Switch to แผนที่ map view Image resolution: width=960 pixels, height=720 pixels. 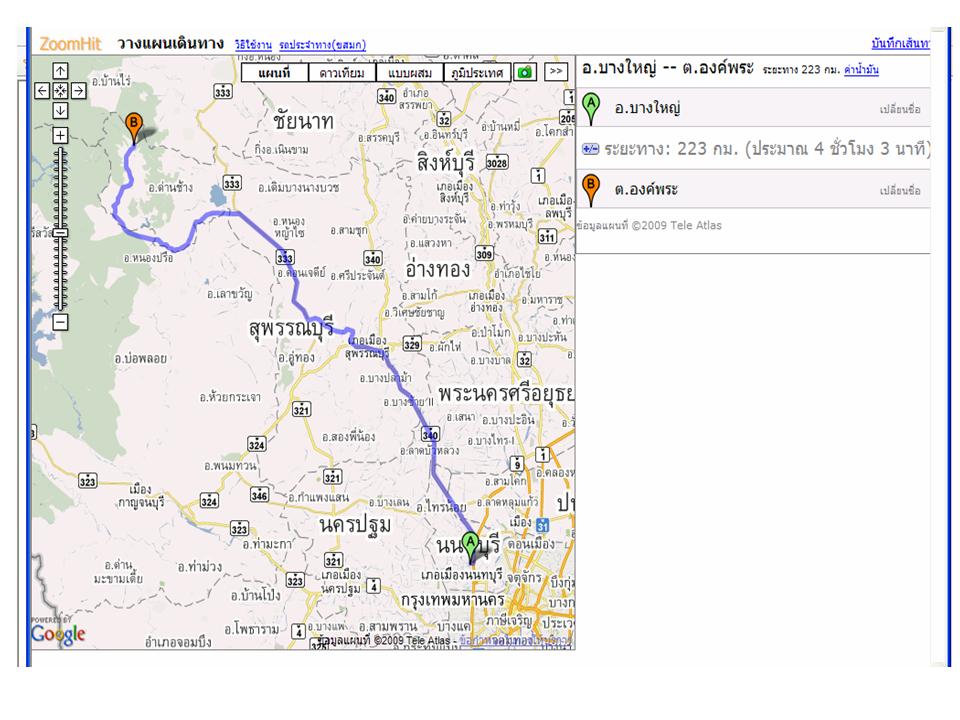tap(273, 72)
